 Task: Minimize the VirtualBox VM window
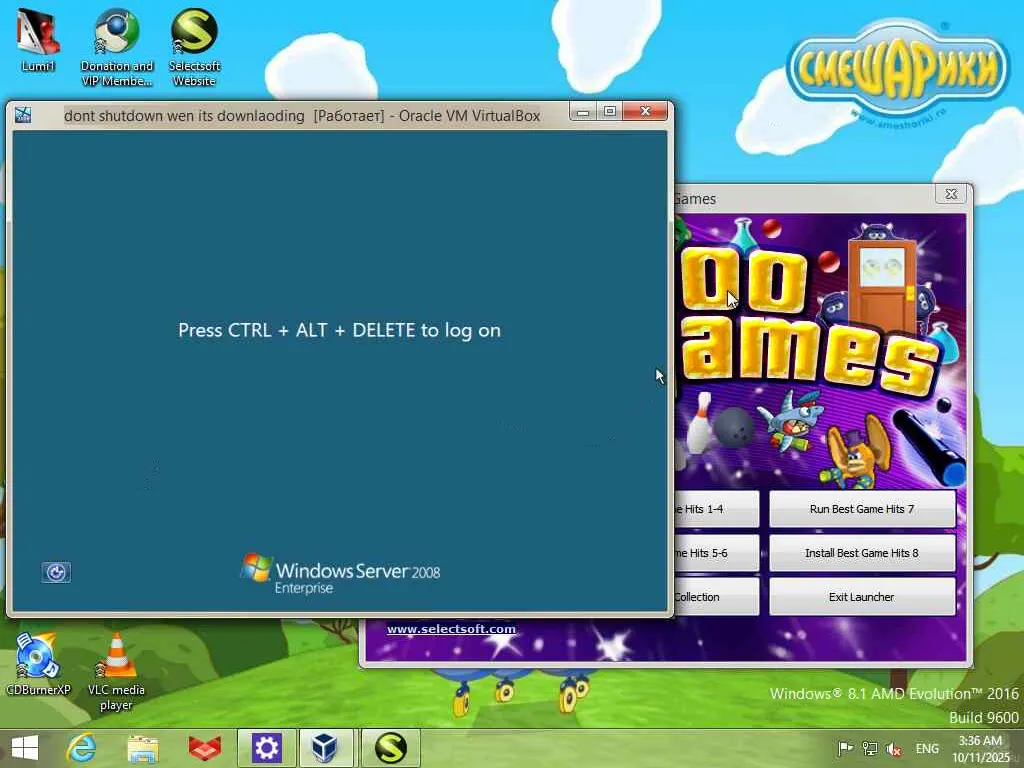coord(583,112)
